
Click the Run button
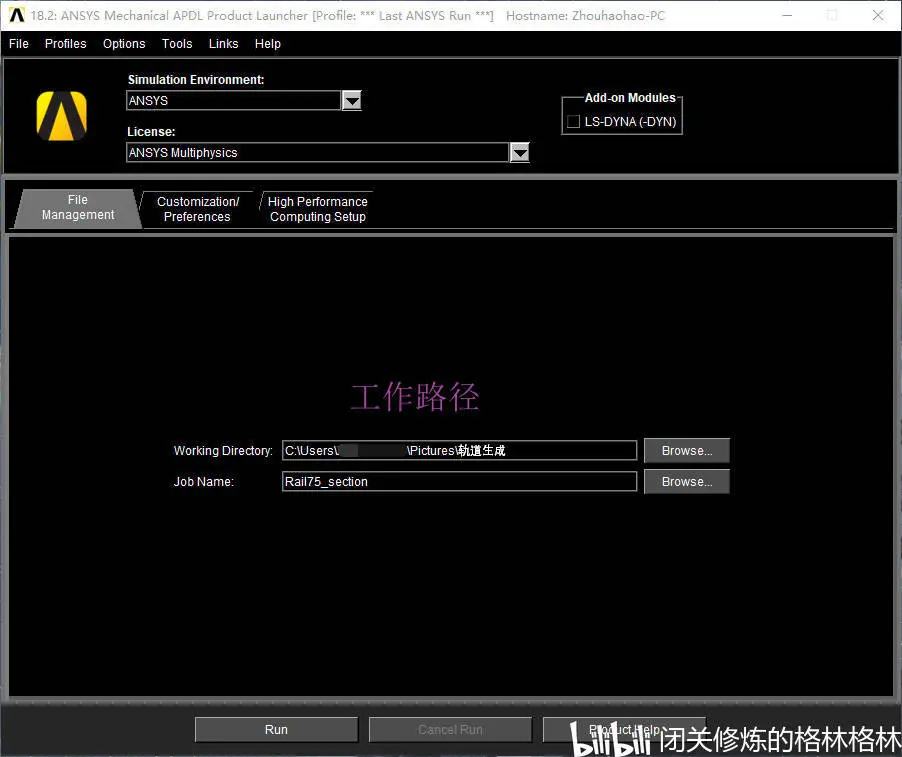276,729
